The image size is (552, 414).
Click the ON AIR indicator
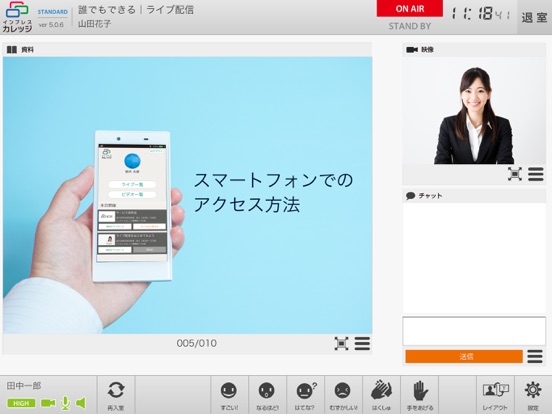pos(409,8)
